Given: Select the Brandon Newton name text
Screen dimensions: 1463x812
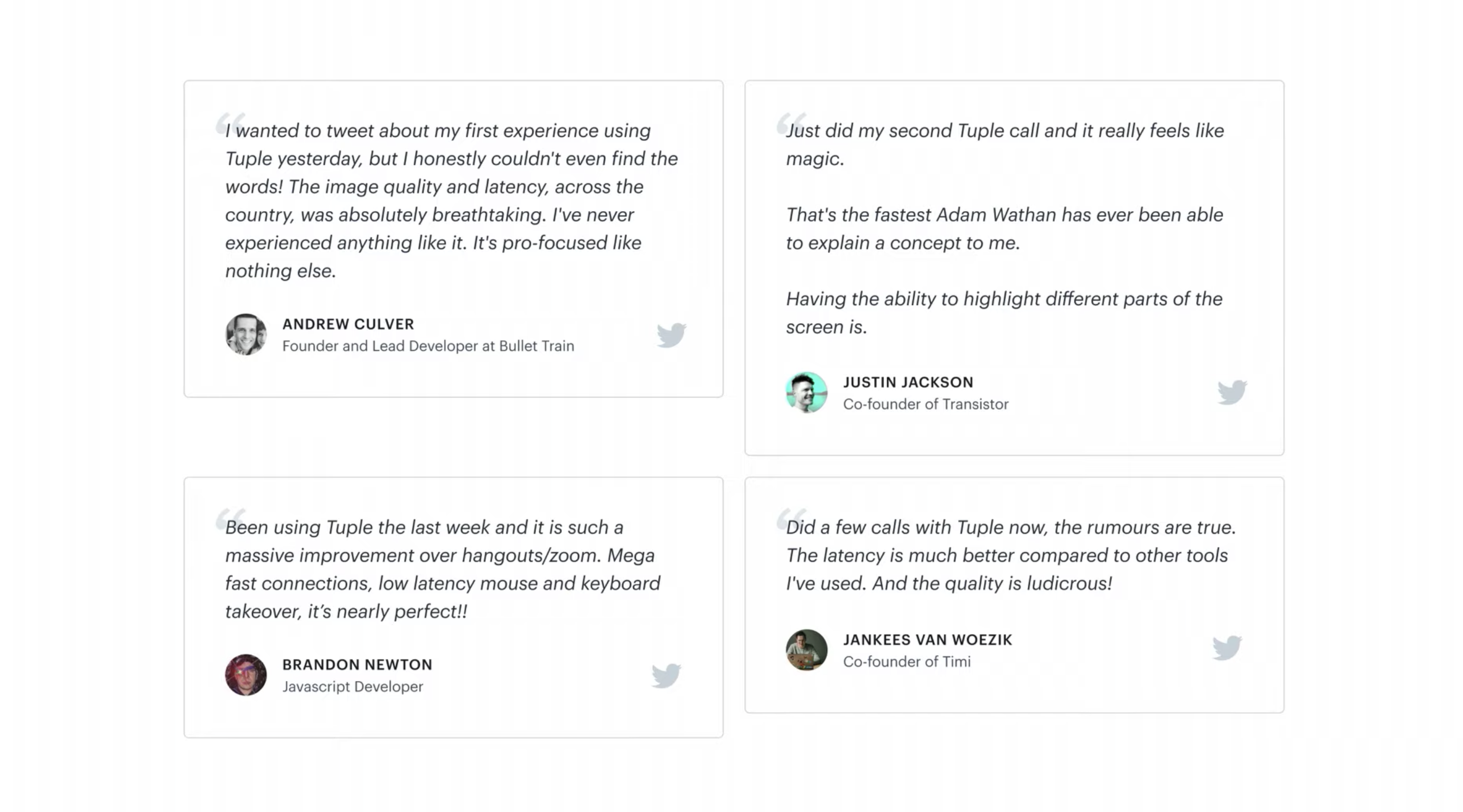Looking at the screenshot, I should [x=357, y=664].
